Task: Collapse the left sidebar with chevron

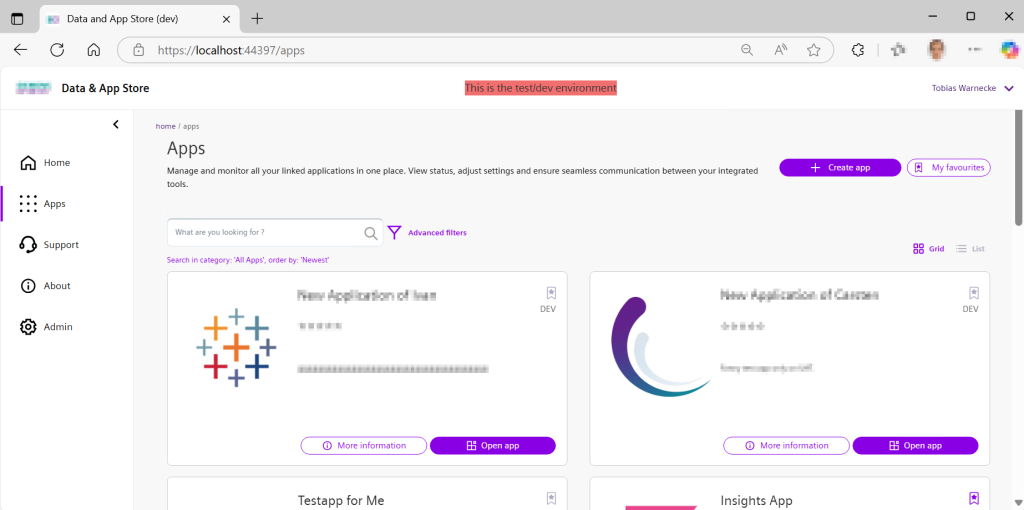Action: pos(116,124)
